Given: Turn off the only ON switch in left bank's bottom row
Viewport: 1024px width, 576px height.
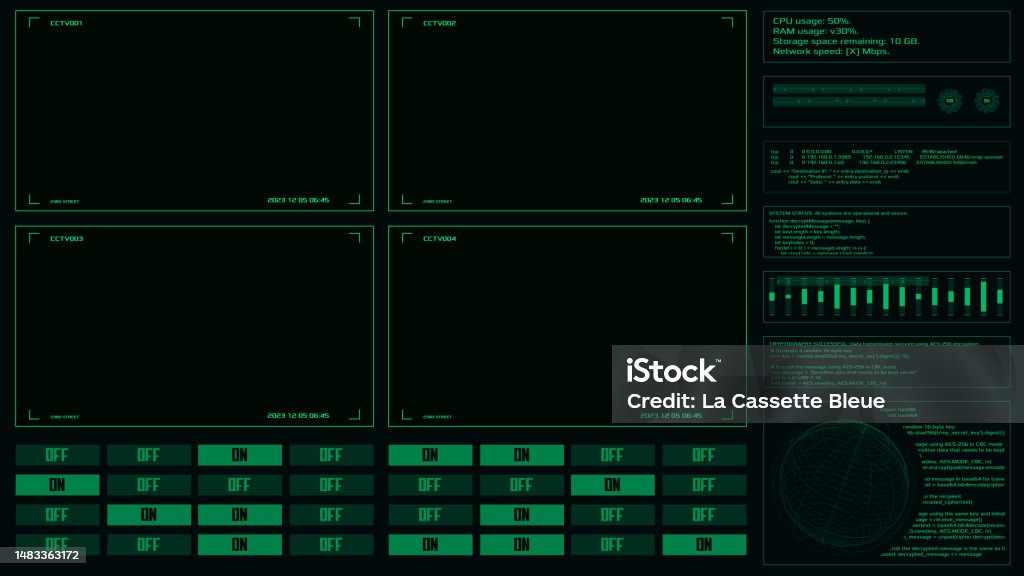Looking at the screenshot, I should click(x=240, y=544).
